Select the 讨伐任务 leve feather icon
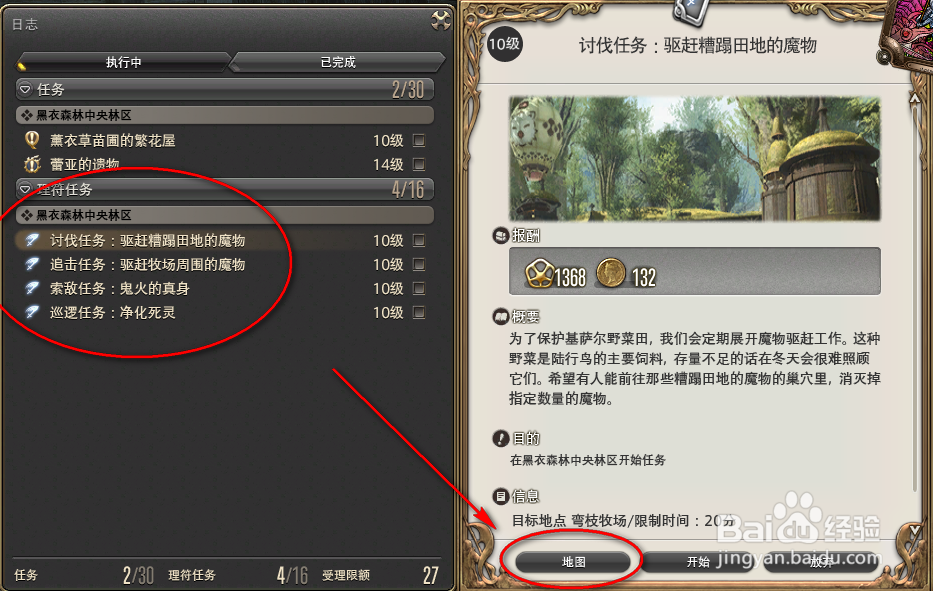933x591 pixels. tap(32, 240)
